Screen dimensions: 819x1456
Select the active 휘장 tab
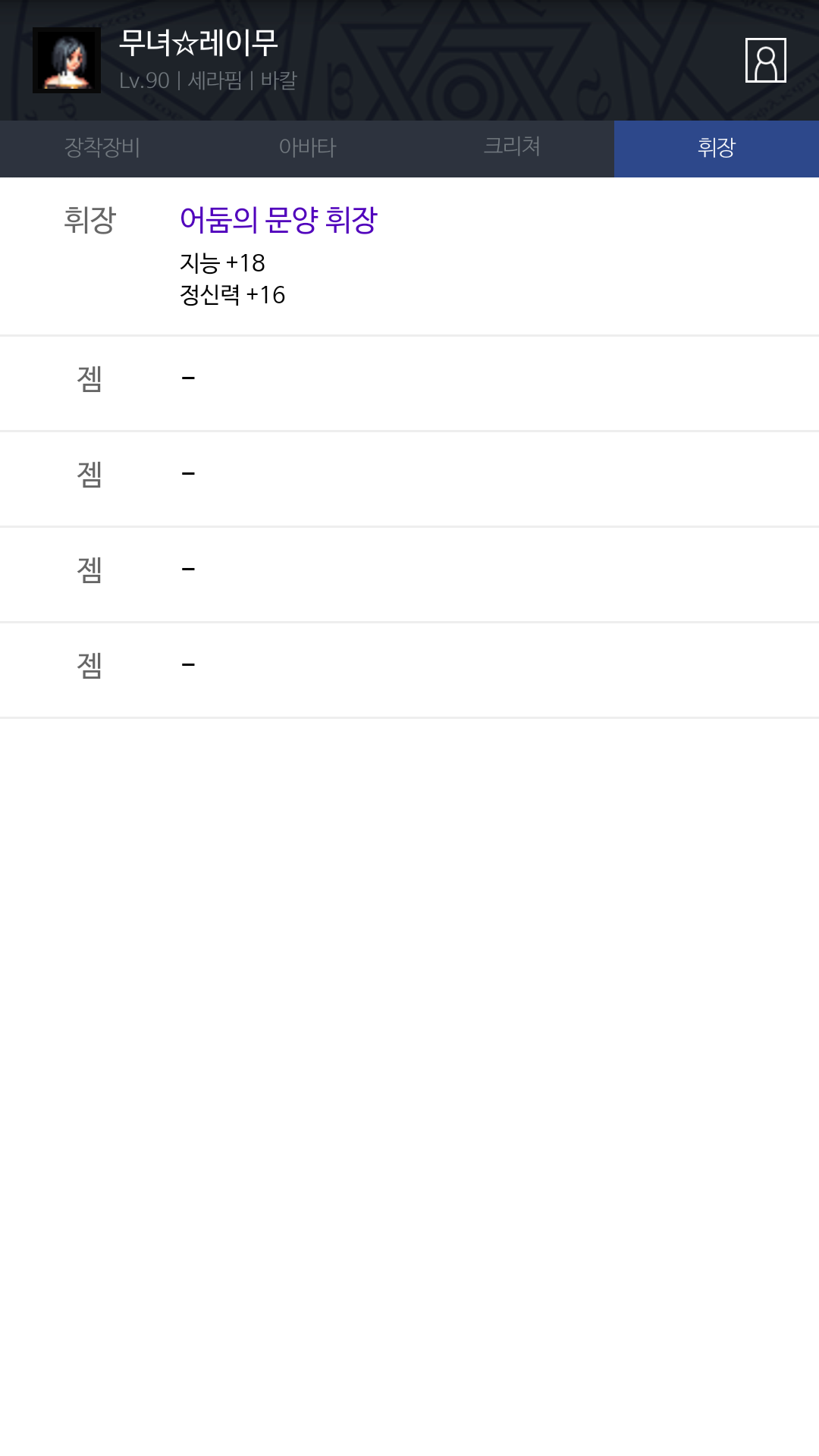pyautogui.click(x=717, y=149)
